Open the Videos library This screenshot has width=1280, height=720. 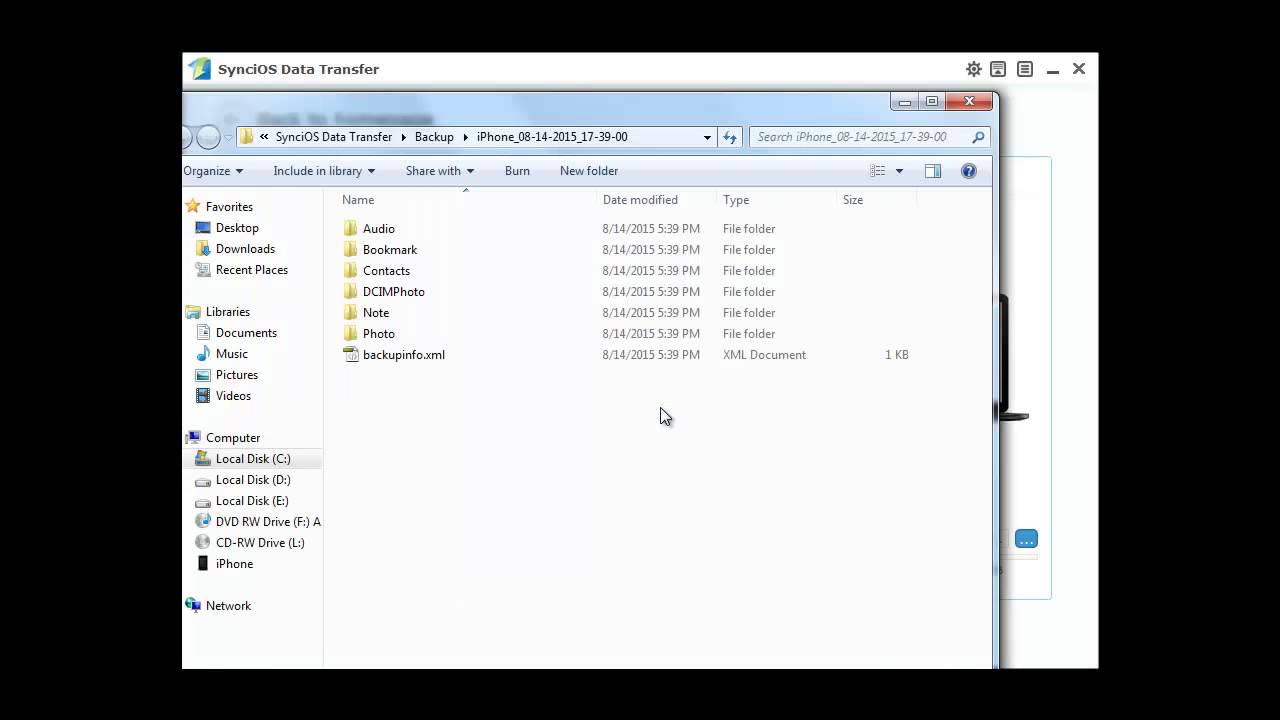[233, 396]
